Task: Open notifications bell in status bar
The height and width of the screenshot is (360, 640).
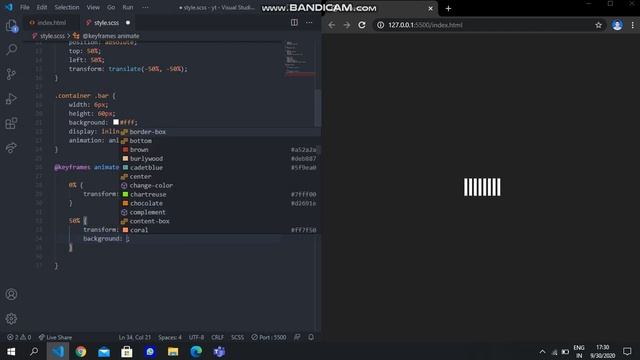Action: 311,337
